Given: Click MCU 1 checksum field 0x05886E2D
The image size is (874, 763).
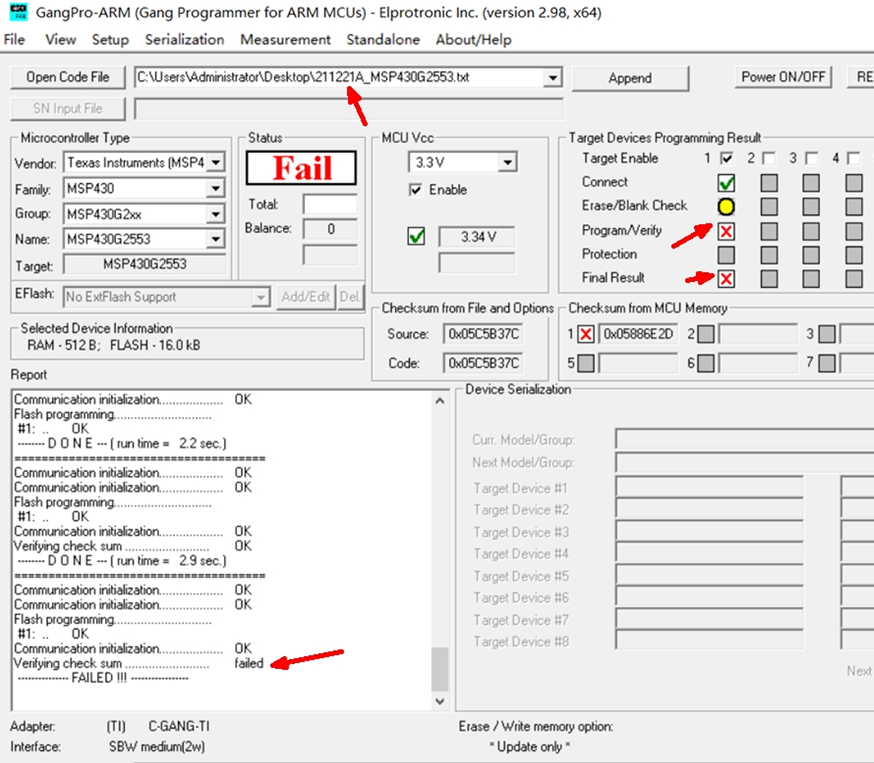Looking at the screenshot, I should 639,334.
